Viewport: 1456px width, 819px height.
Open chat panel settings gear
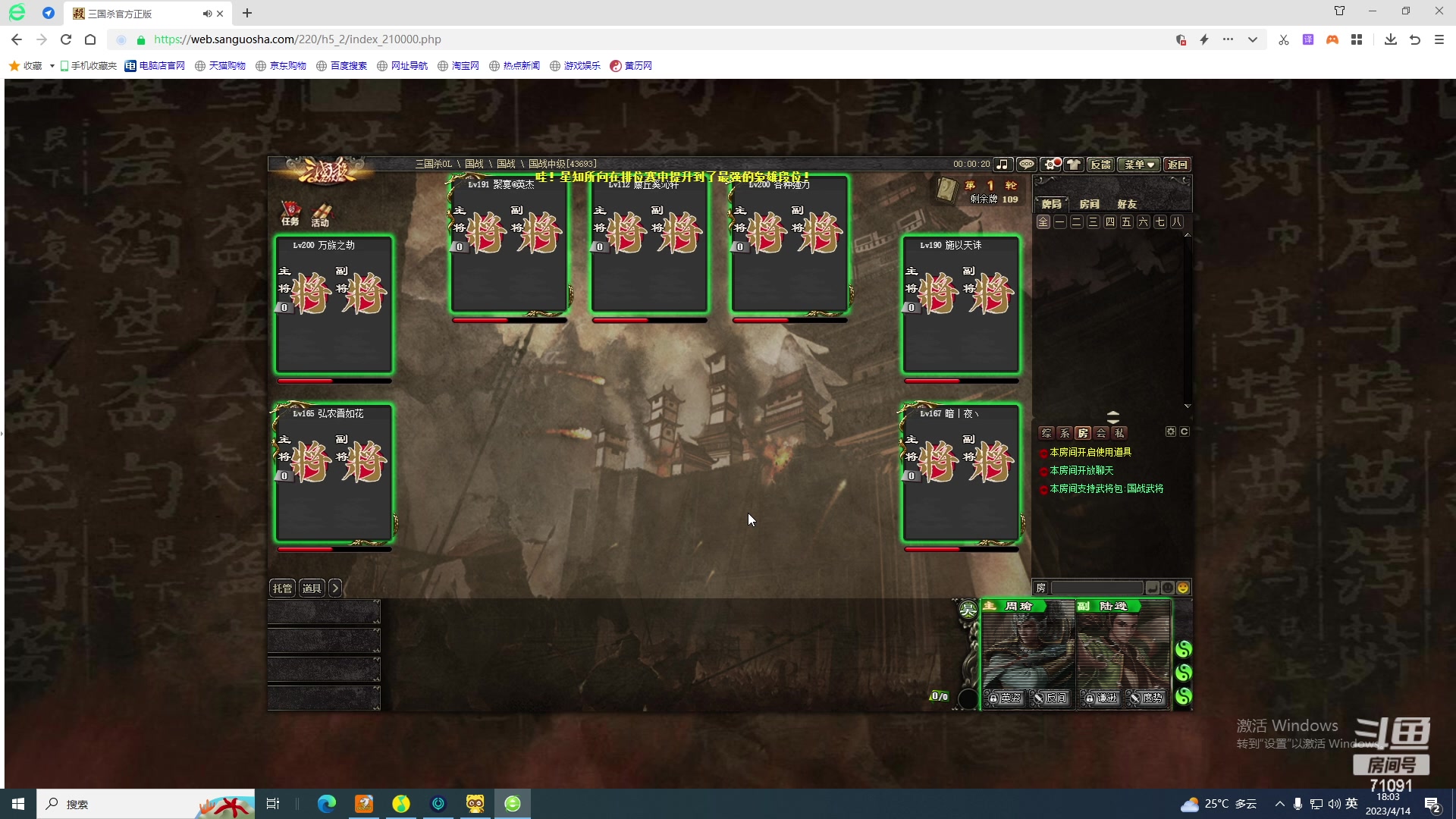pos(1171,431)
